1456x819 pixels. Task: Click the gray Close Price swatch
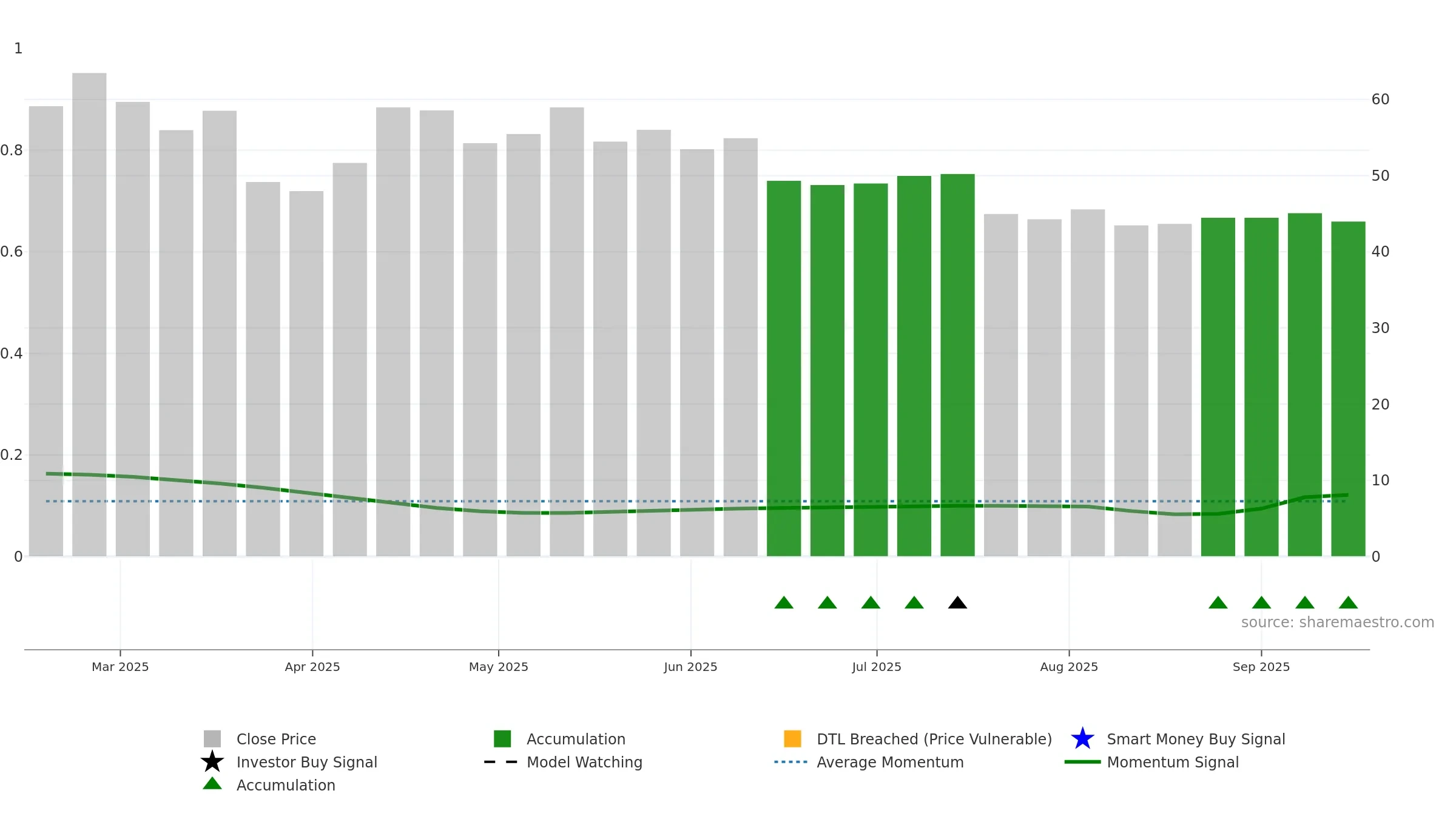pyautogui.click(x=212, y=738)
